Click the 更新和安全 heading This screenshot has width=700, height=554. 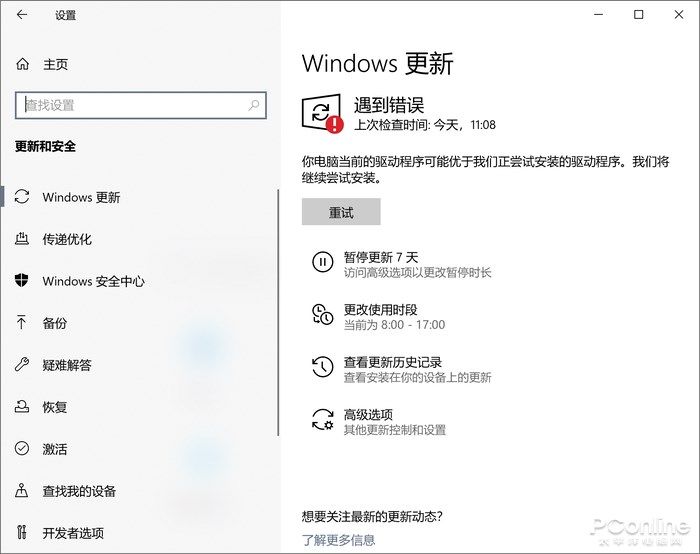[x=45, y=146]
